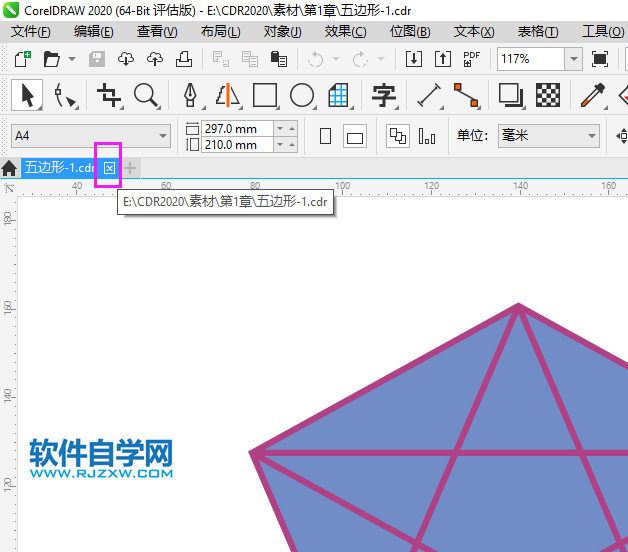Decrease page height with down arrow
This screenshot has height=552, width=628.
[280, 145]
